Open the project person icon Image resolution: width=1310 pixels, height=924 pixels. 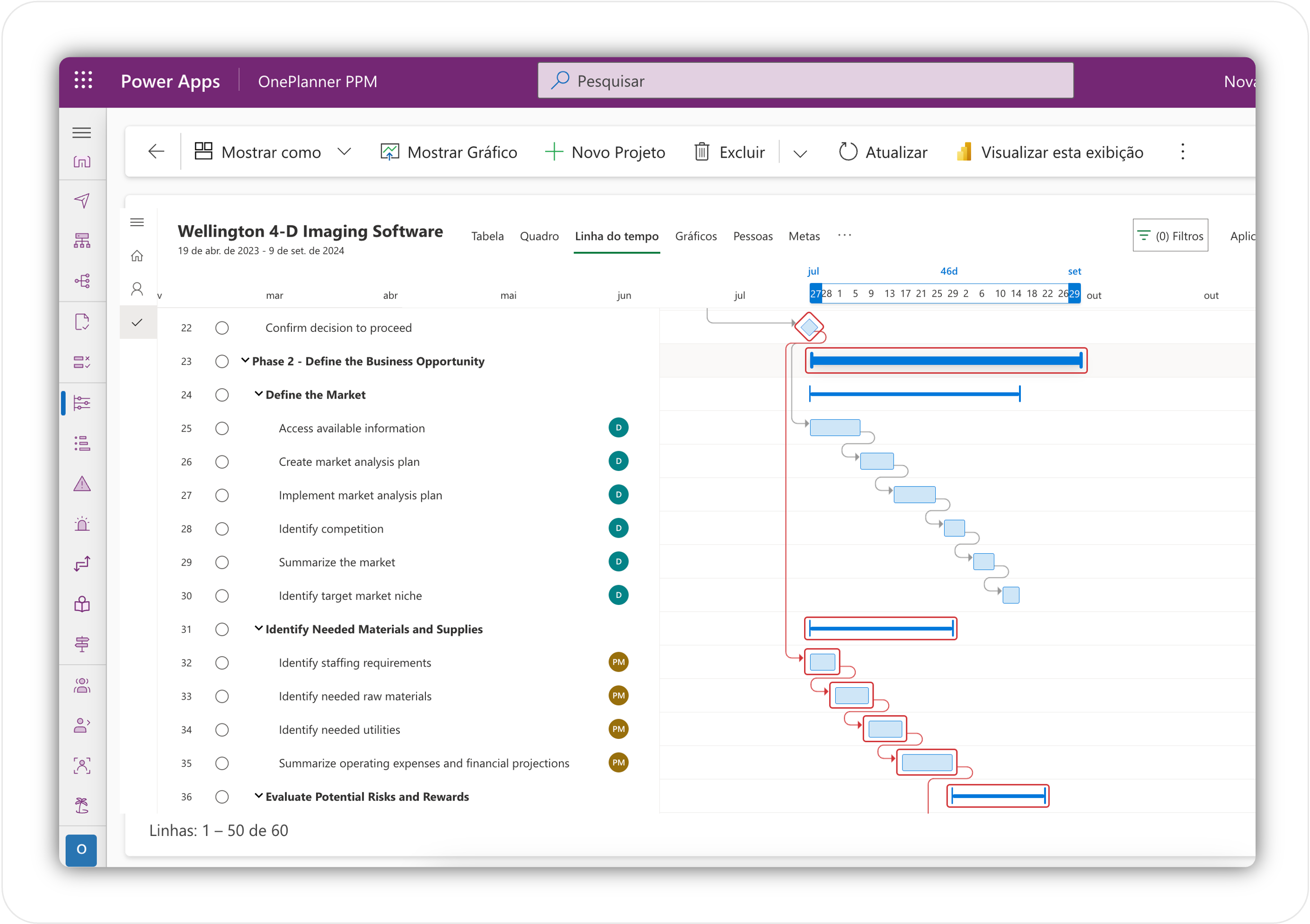click(x=137, y=289)
